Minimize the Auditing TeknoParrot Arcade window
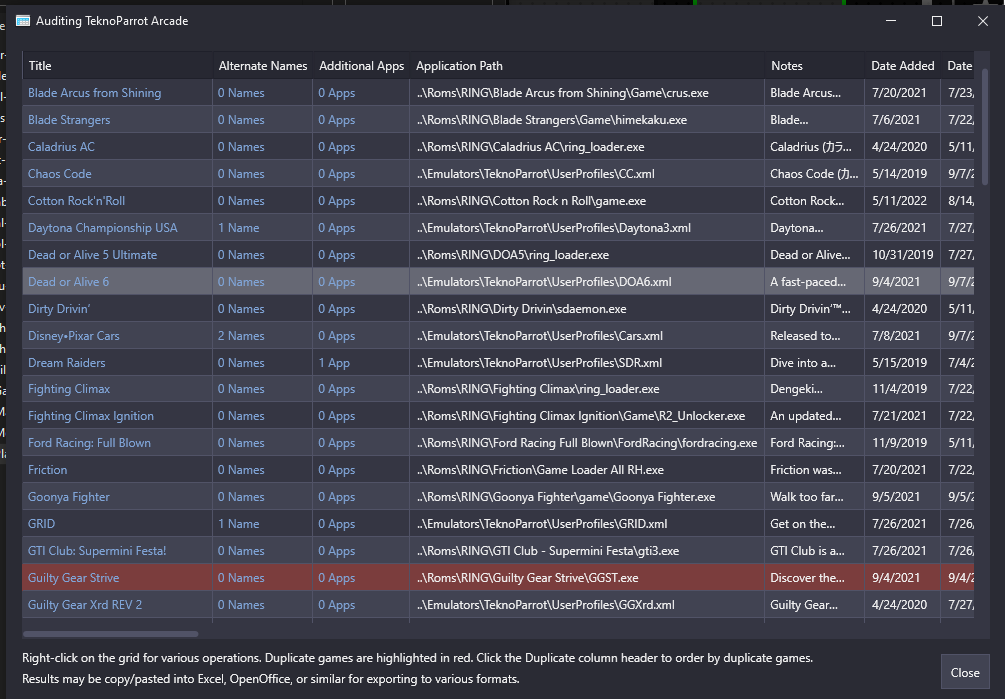Image resolution: width=1005 pixels, height=699 pixels. pyautogui.click(x=890, y=21)
